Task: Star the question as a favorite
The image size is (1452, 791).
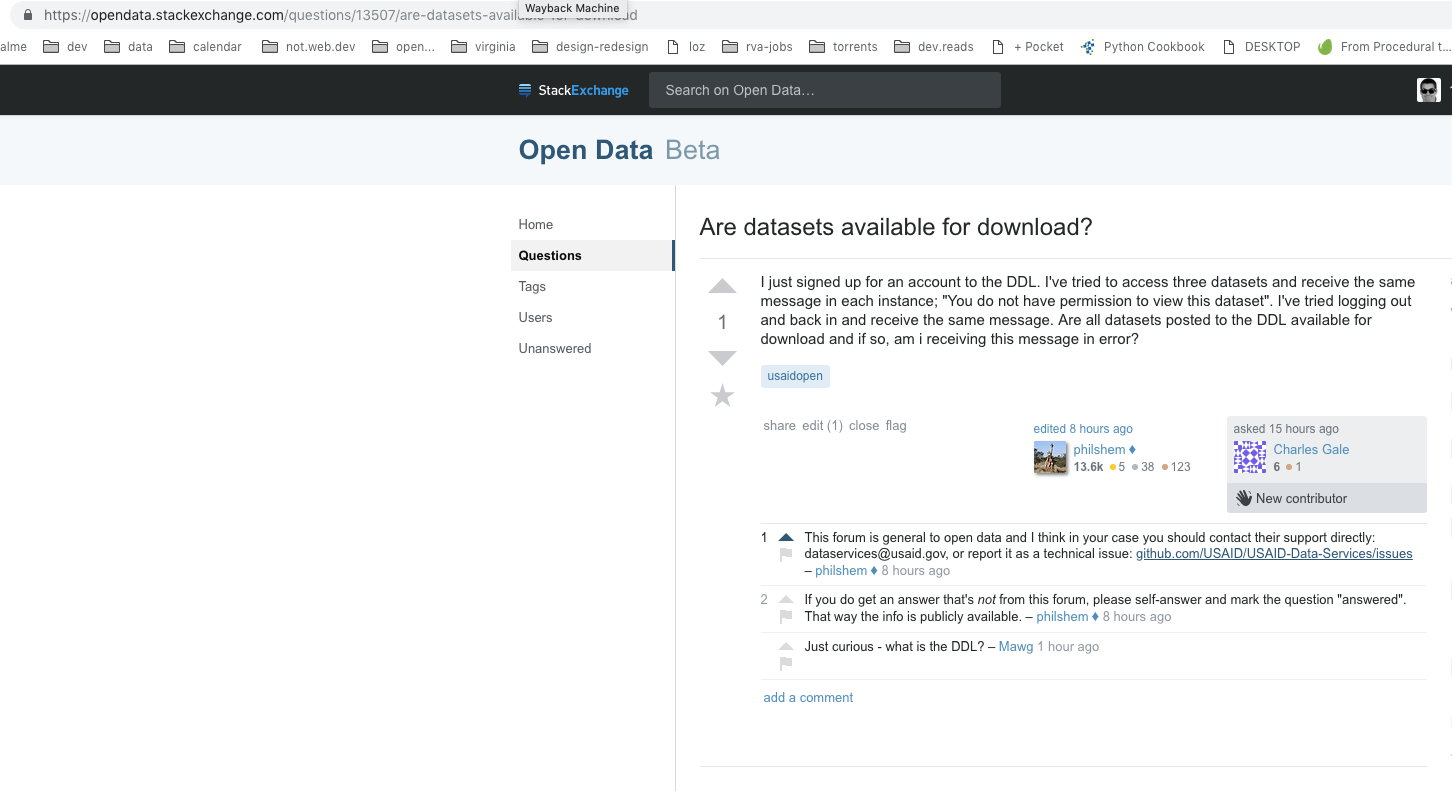Action: [x=722, y=396]
